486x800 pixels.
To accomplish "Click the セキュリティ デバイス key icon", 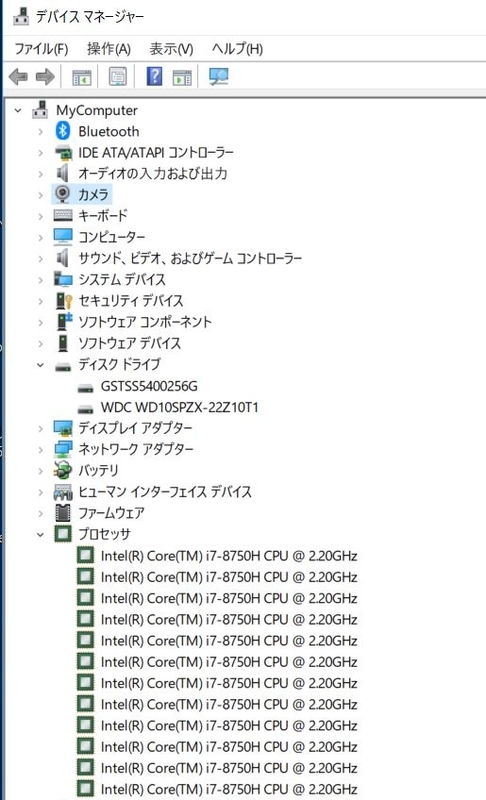I will tap(64, 301).
